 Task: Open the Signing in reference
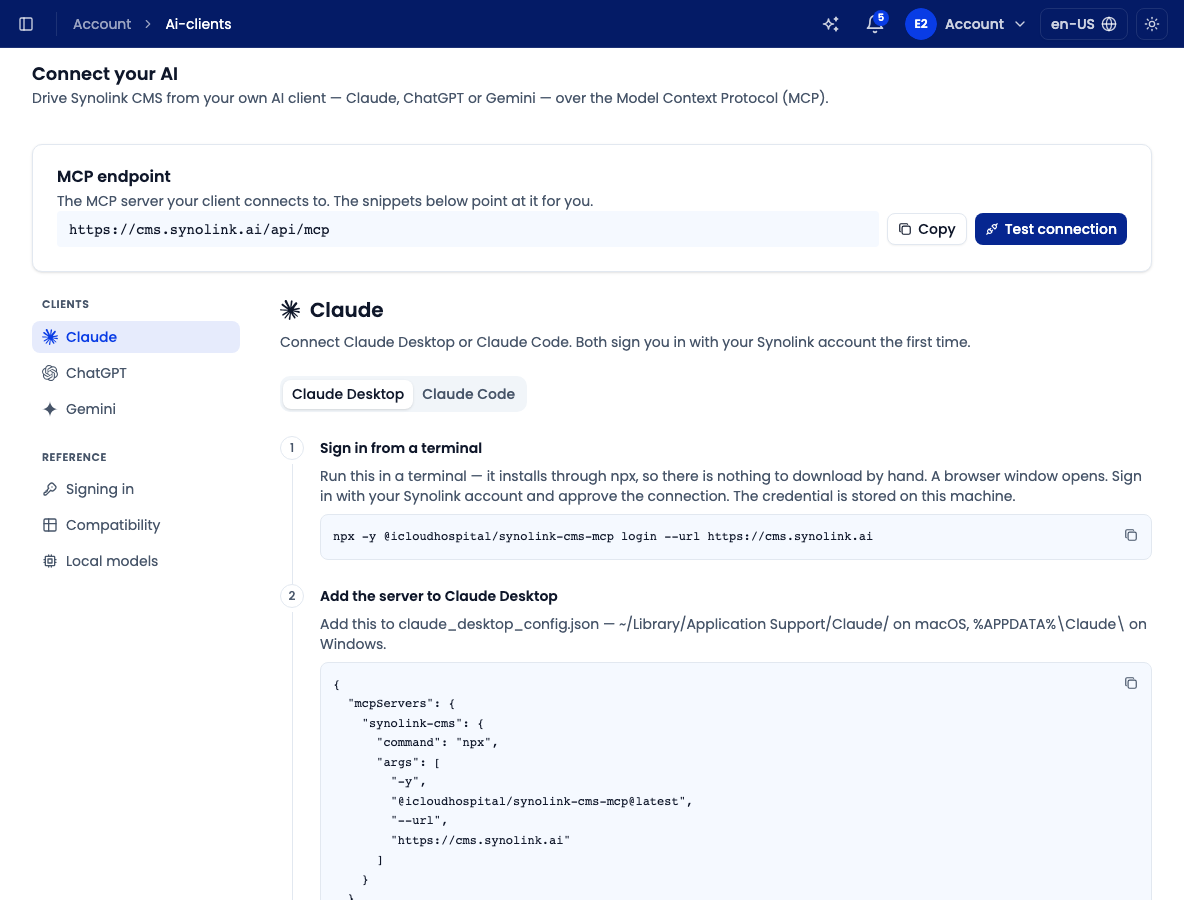pyautogui.click(x=136, y=489)
